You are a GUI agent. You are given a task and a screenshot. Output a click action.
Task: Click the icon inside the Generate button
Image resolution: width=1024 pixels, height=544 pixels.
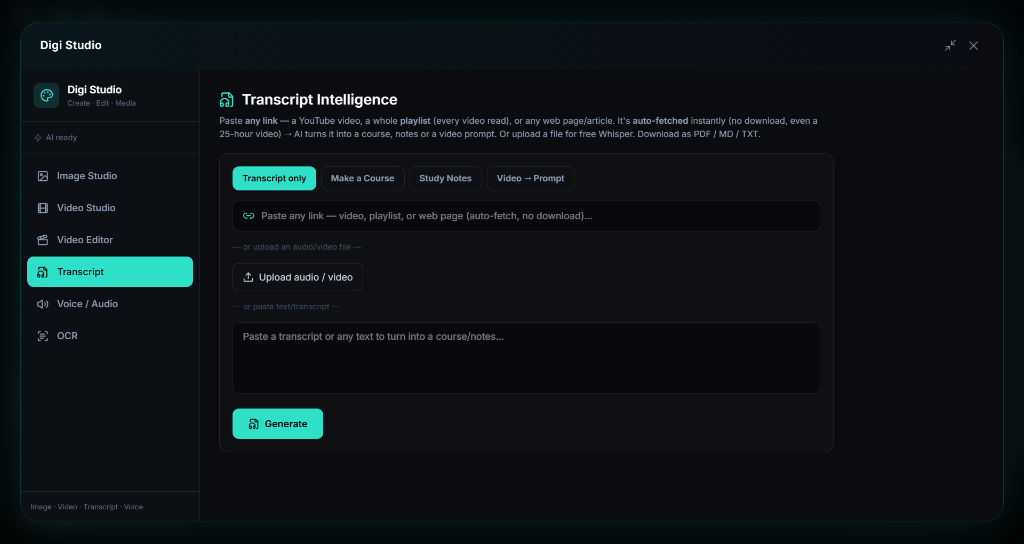254,424
